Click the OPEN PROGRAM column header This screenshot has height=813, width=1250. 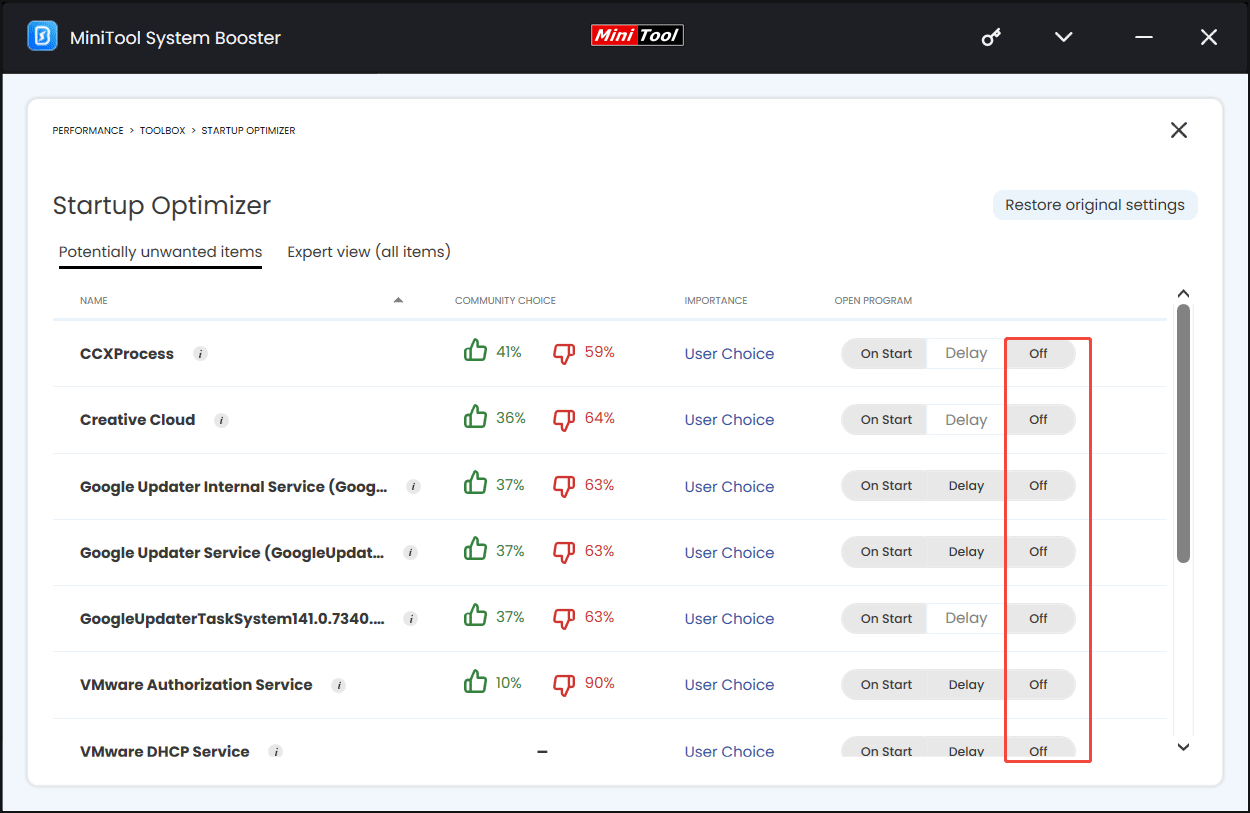873,301
